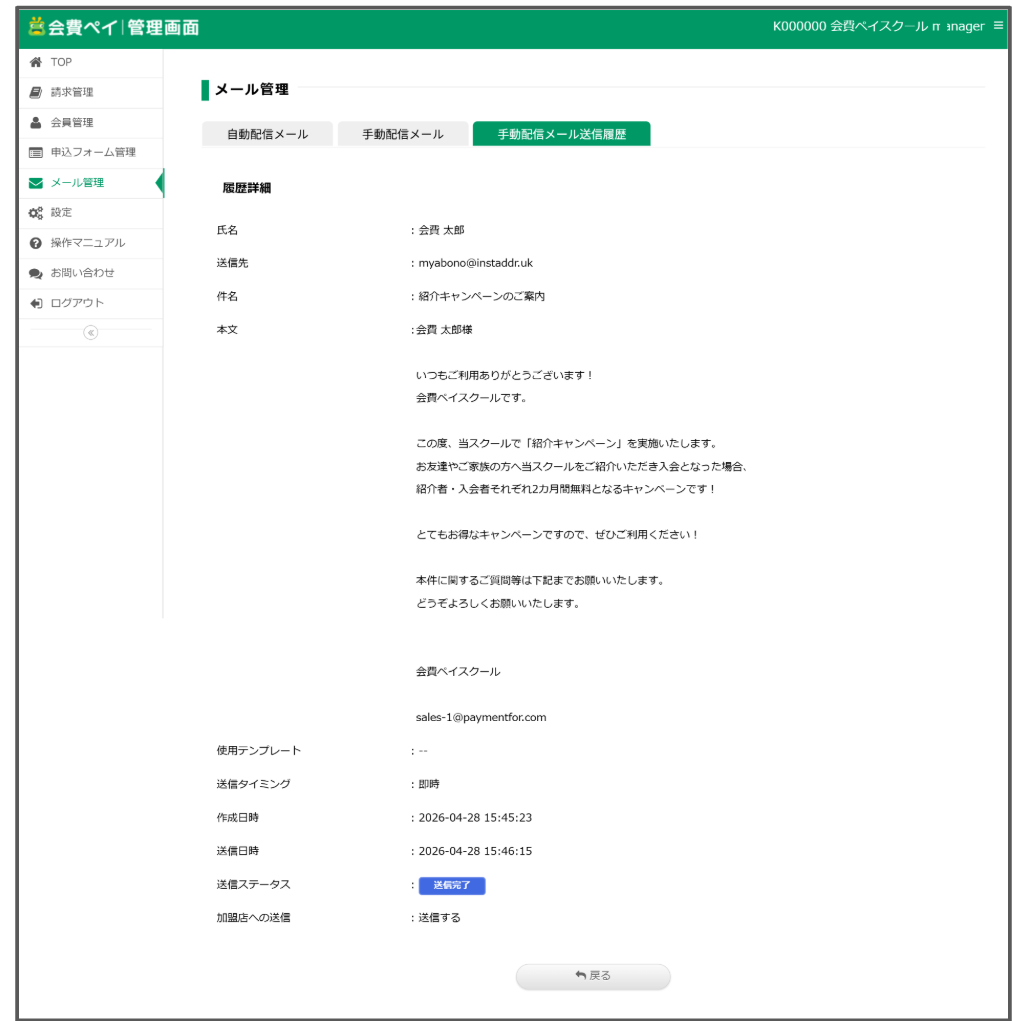Click the logout arrow icon beside ログアウト
The height and width of the screenshot is (1021, 1013).
[36, 303]
